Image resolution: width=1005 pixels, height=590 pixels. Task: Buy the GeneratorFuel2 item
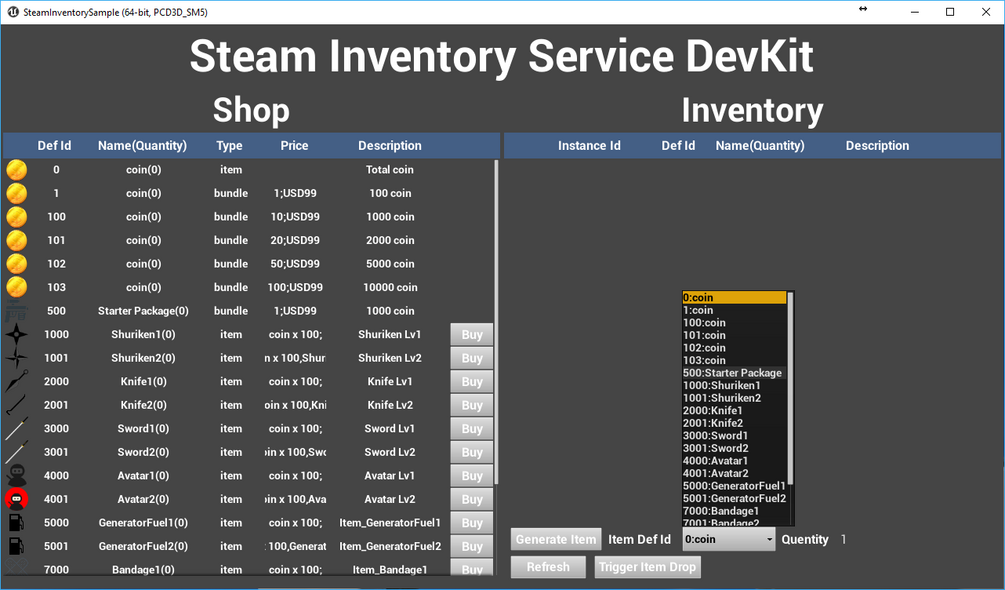[472, 546]
